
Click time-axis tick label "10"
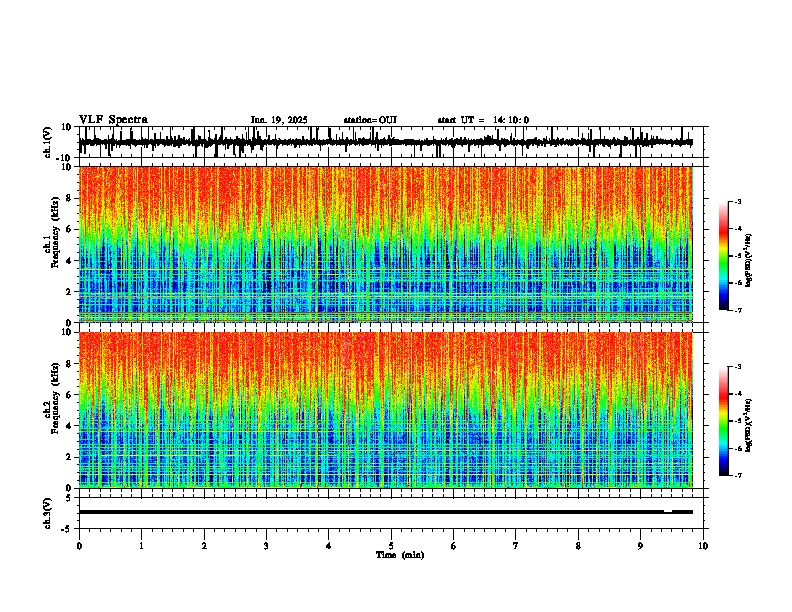tap(703, 546)
